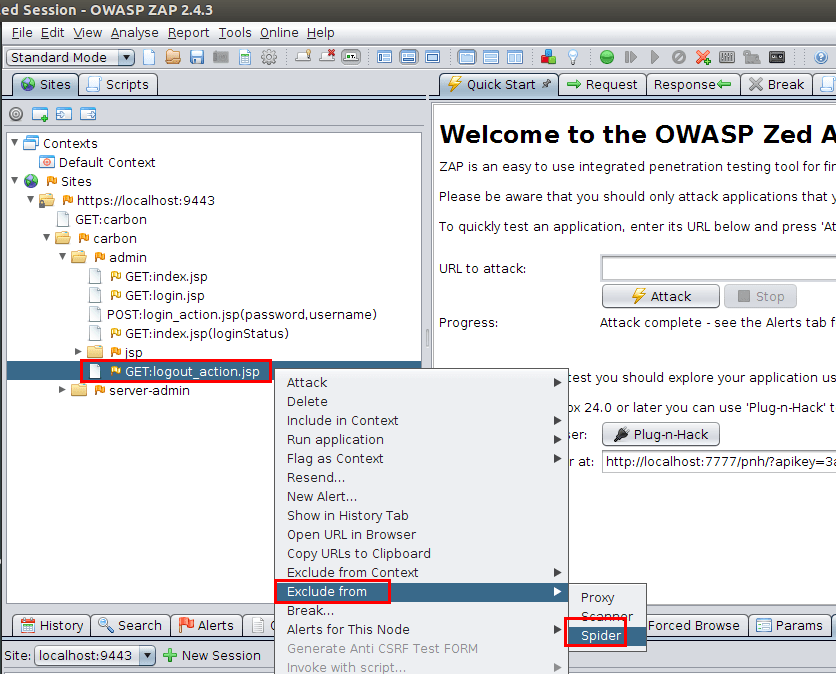Collapse the admin folder in the Sites tree
This screenshot has height=674, width=836.
point(62,257)
